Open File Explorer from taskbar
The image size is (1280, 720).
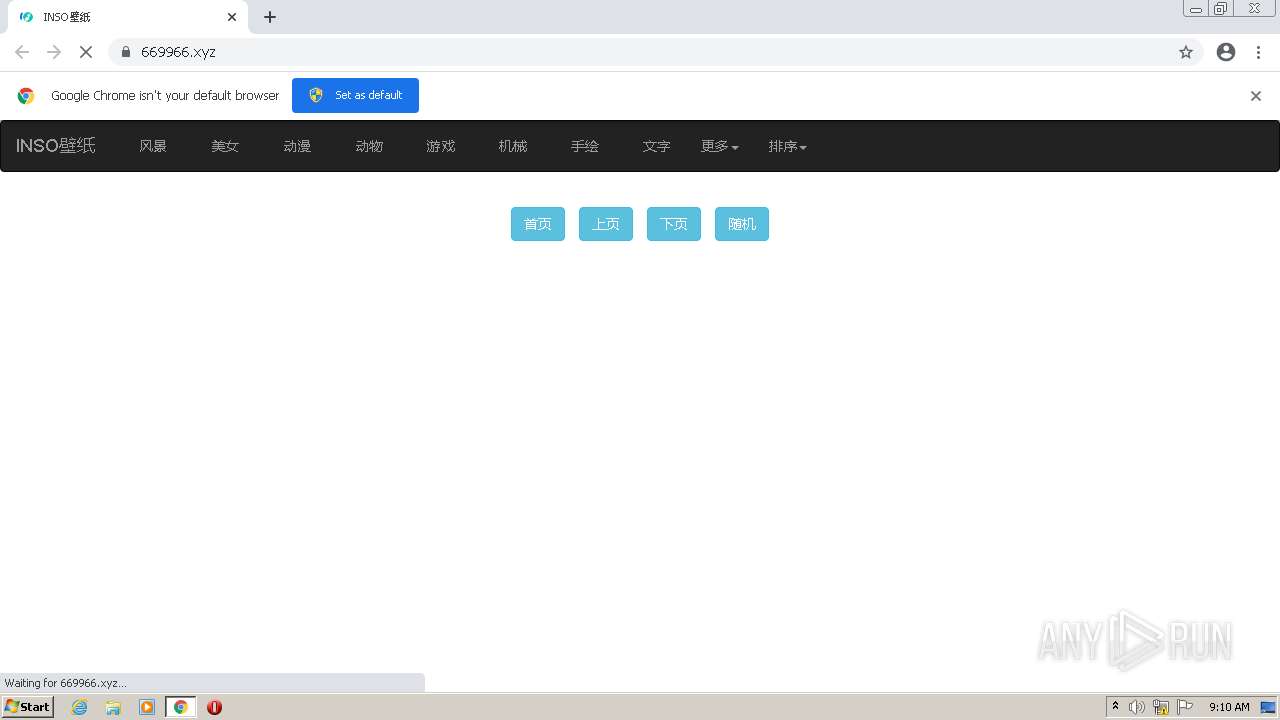click(x=113, y=707)
